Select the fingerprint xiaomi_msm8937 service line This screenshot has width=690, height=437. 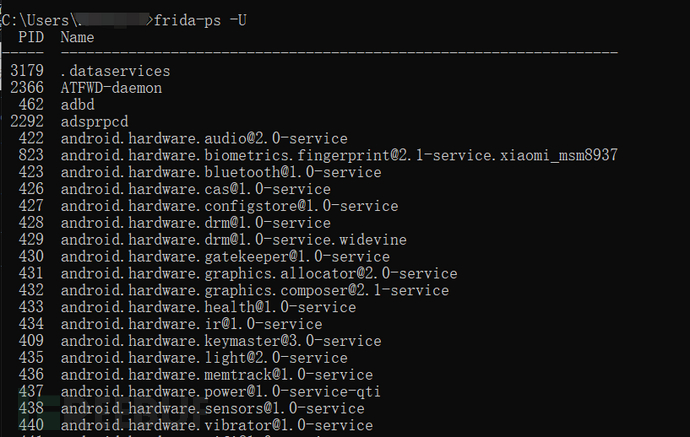click(x=338, y=156)
